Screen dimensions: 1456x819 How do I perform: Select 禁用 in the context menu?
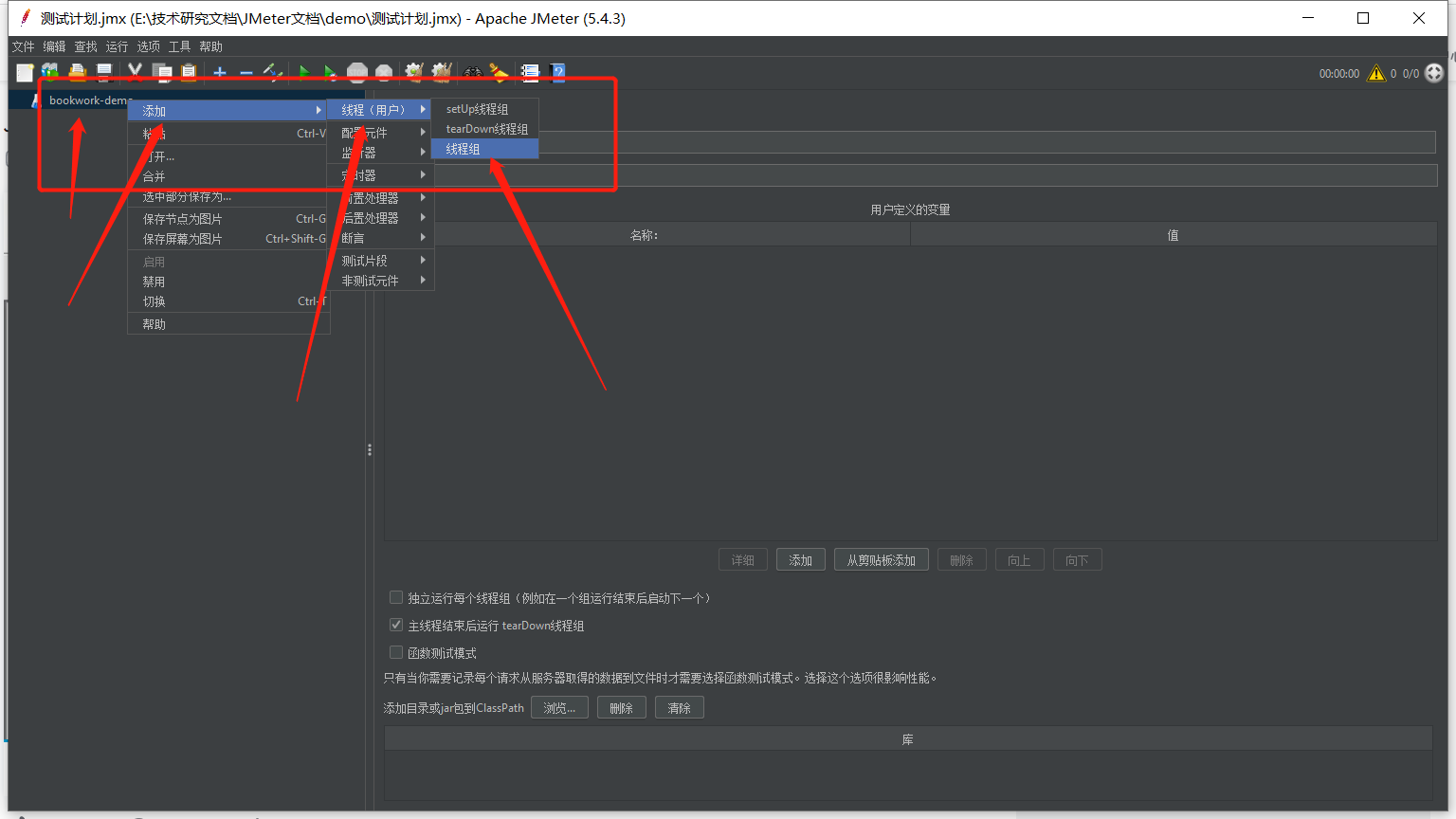tap(228, 282)
